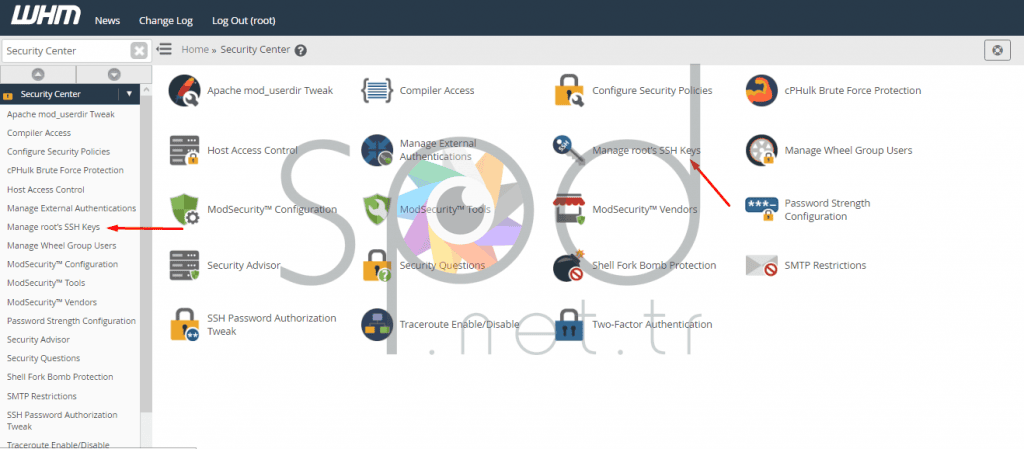The width and height of the screenshot is (1024, 449).
Task: Select Manage External Authentications icon
Action: tap(377, 150)
